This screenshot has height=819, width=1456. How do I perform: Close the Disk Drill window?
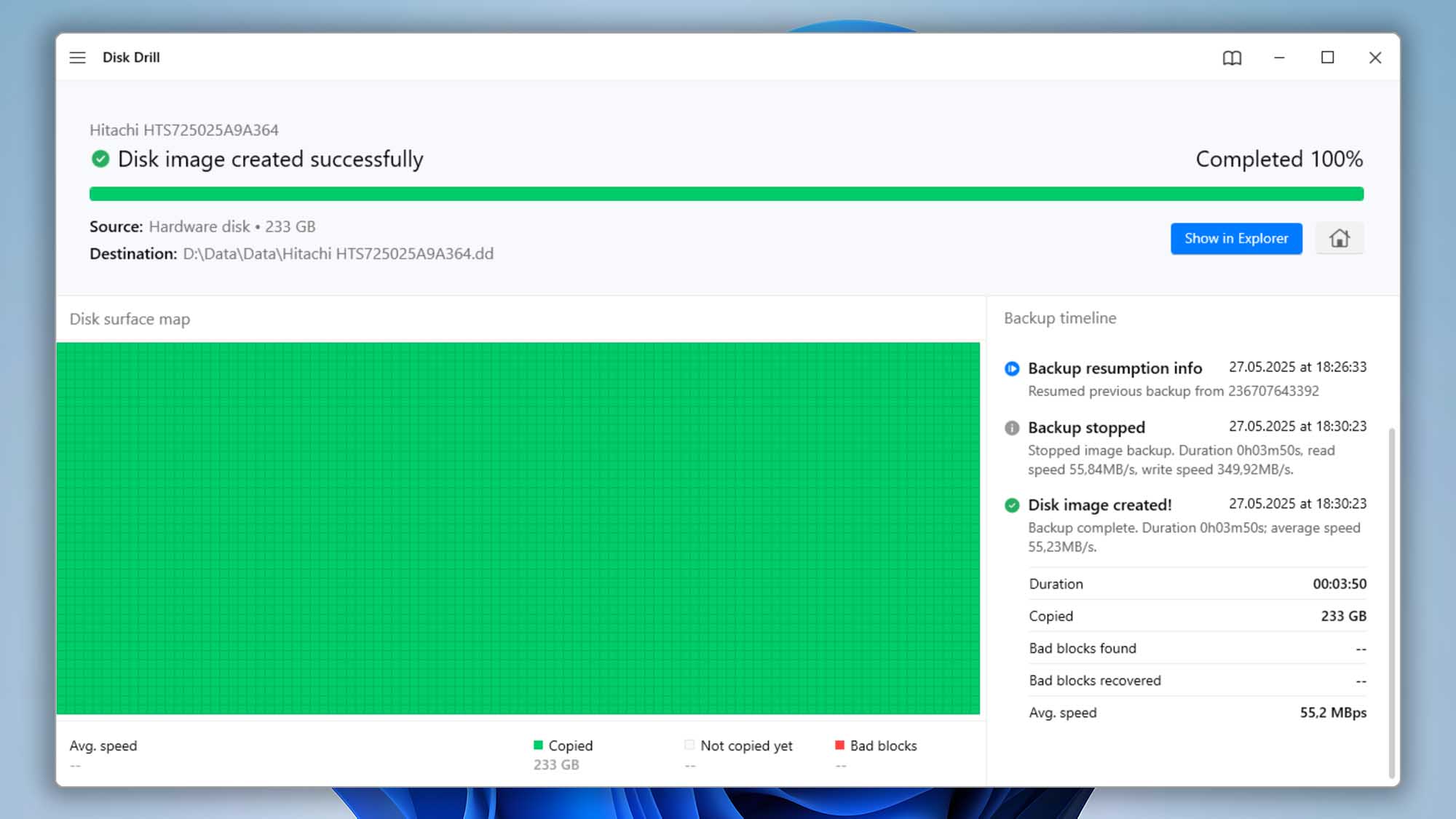point(1375,58)
